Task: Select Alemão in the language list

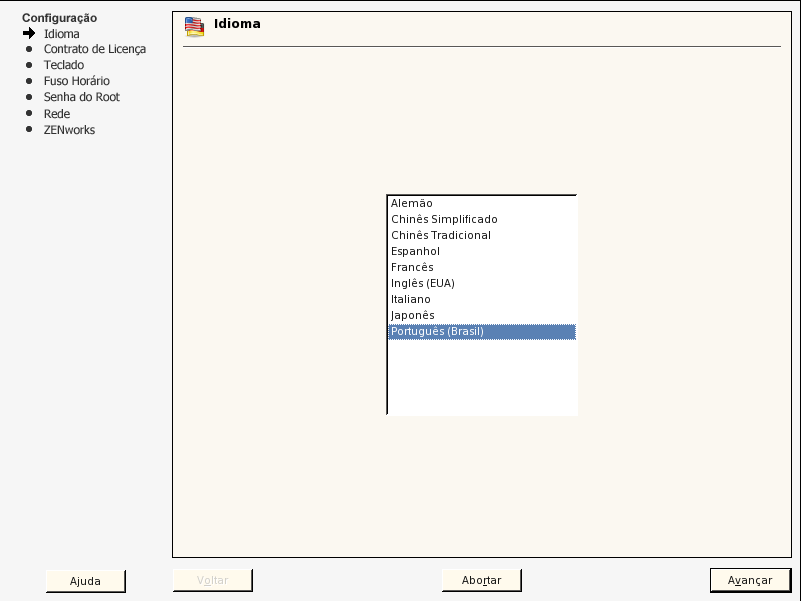Action: tap(482, 203)
